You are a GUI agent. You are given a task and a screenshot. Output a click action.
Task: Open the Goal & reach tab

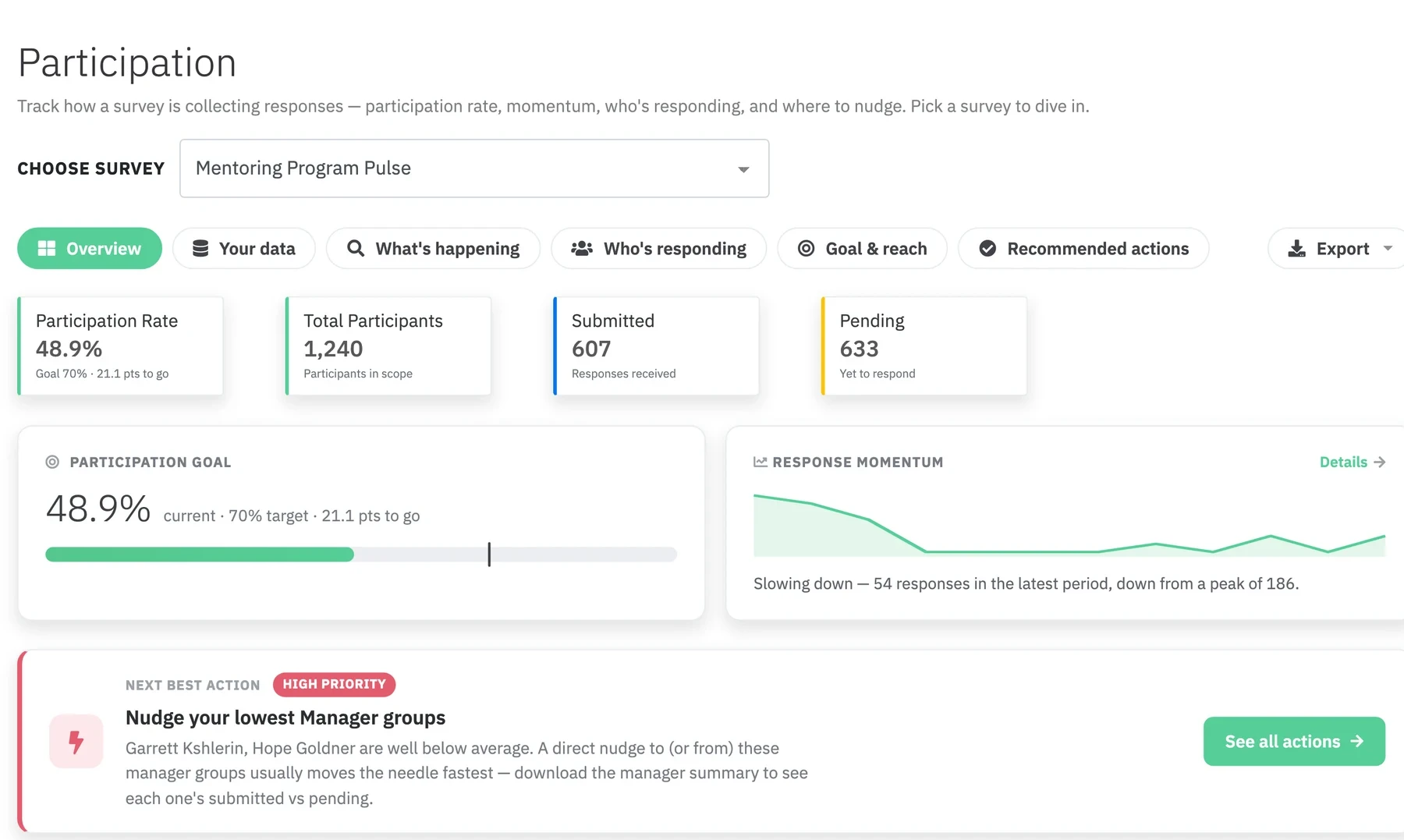point(862,248)
